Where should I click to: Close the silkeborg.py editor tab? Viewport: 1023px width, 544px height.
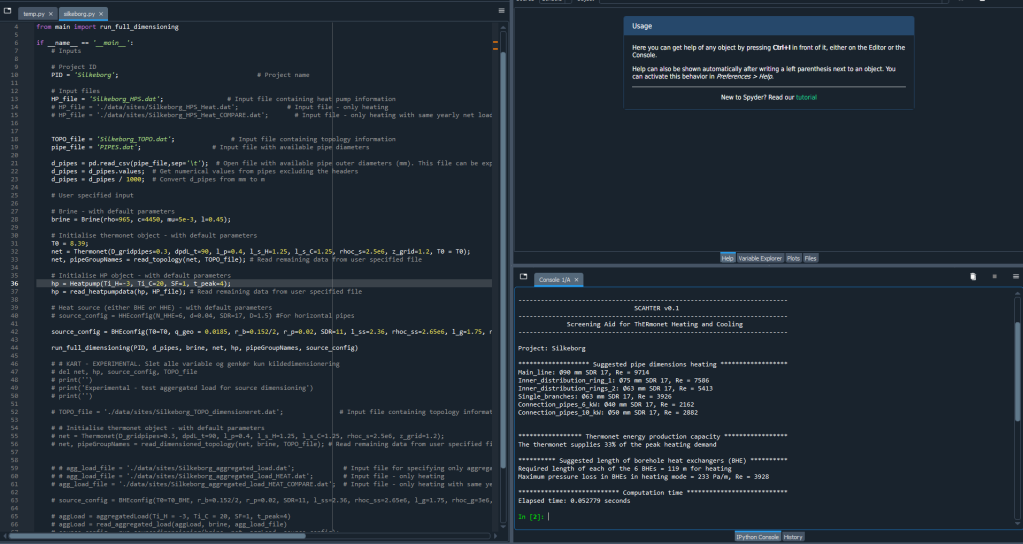pos(101,14)
